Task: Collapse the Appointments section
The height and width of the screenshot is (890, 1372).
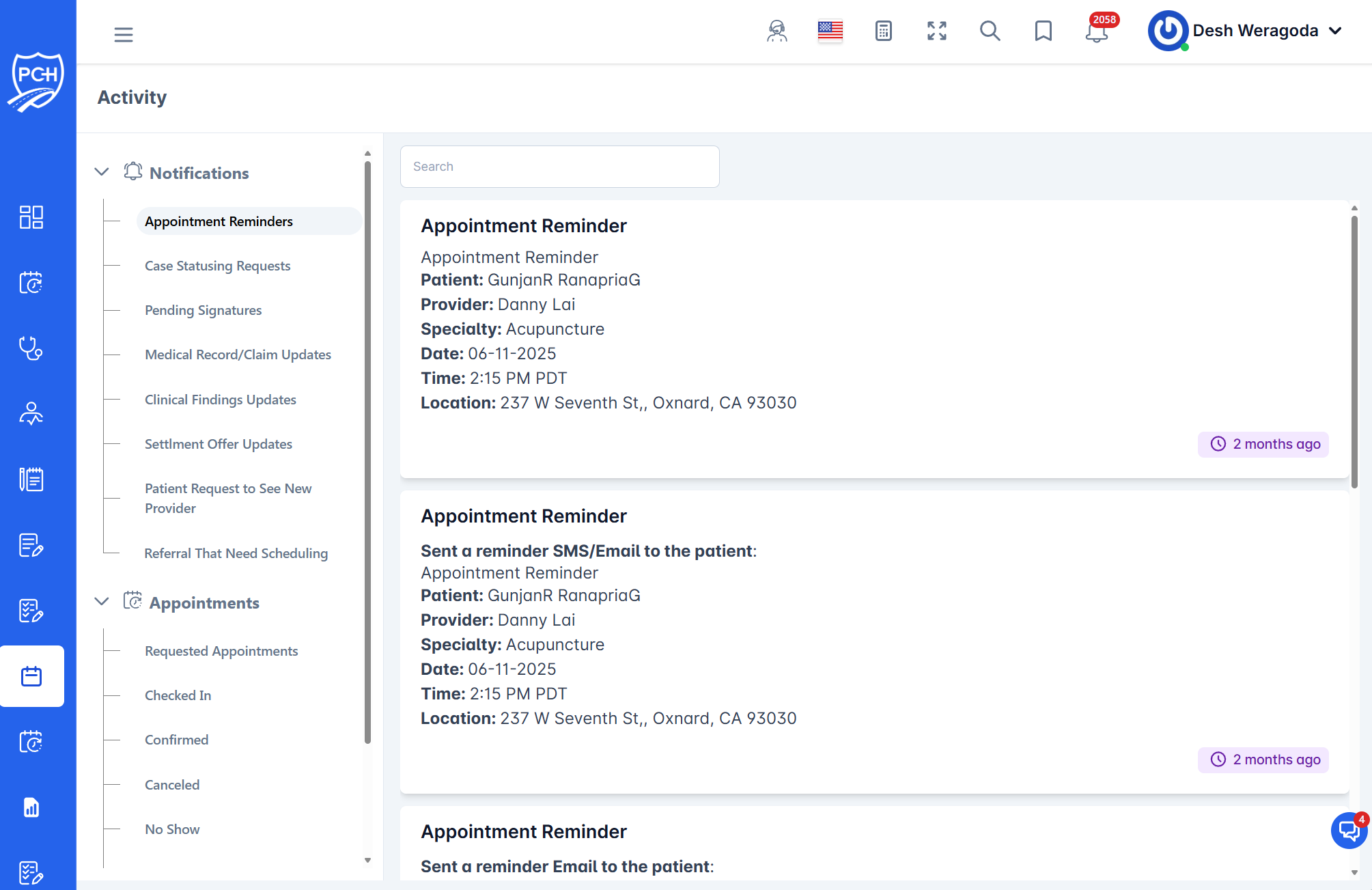Action: [101, 602]
